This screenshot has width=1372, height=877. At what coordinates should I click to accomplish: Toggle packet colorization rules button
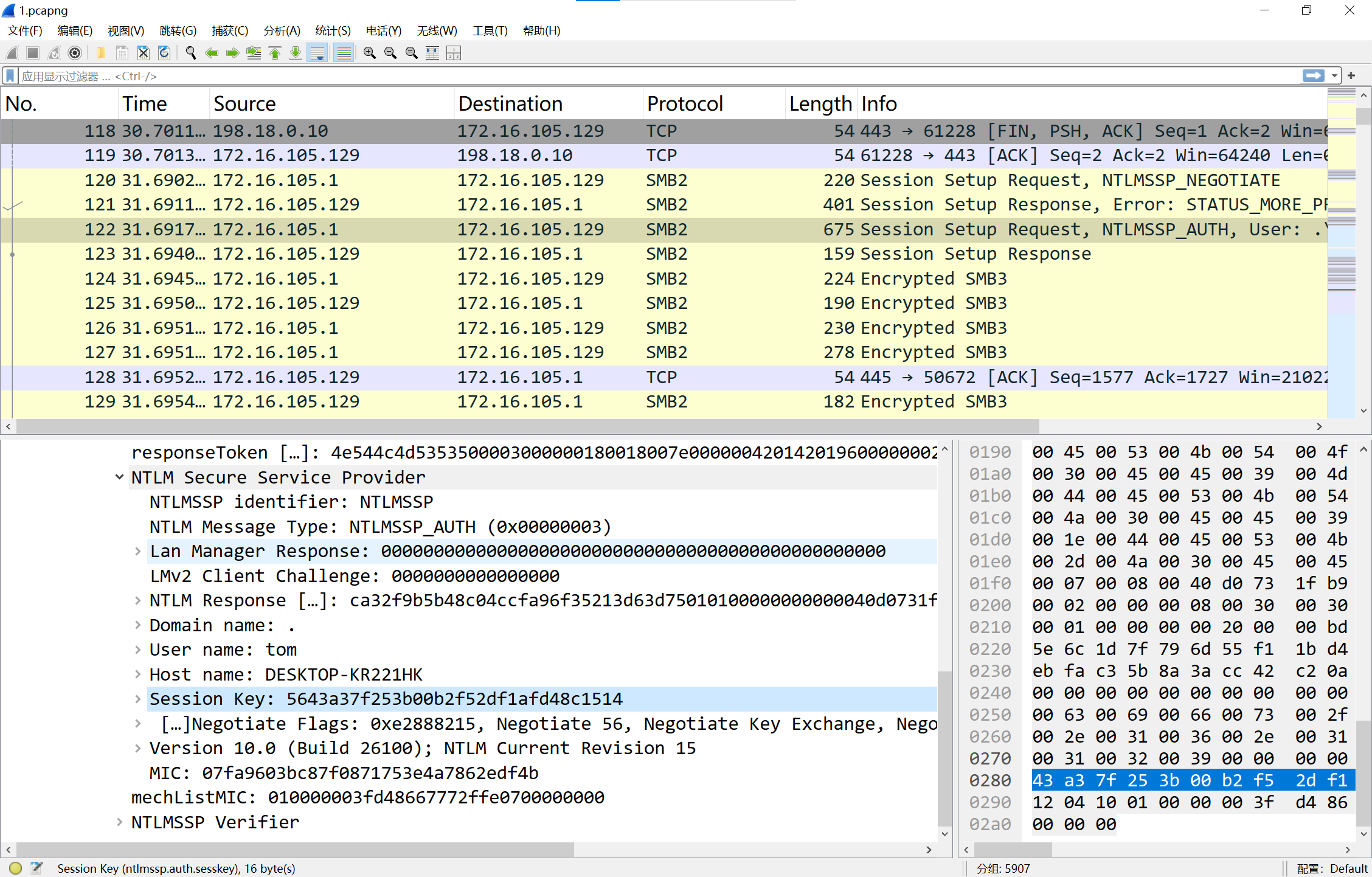[x=344, y=54]
